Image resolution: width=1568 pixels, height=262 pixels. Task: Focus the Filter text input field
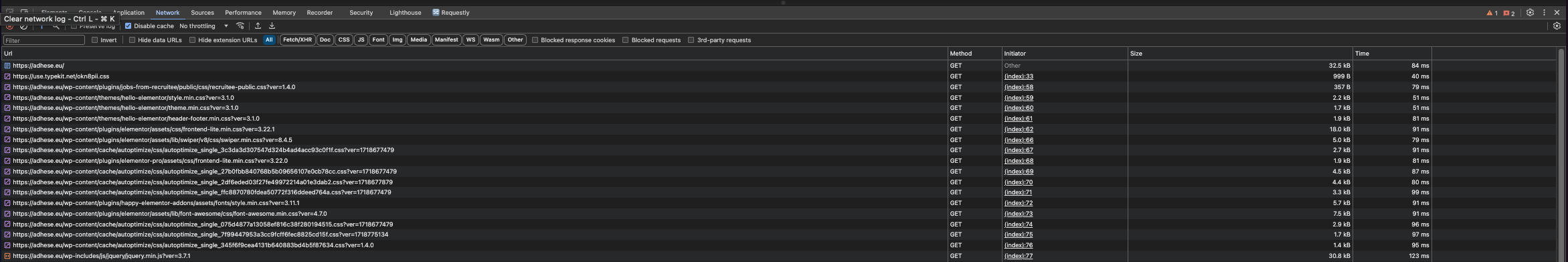point(44,40)
